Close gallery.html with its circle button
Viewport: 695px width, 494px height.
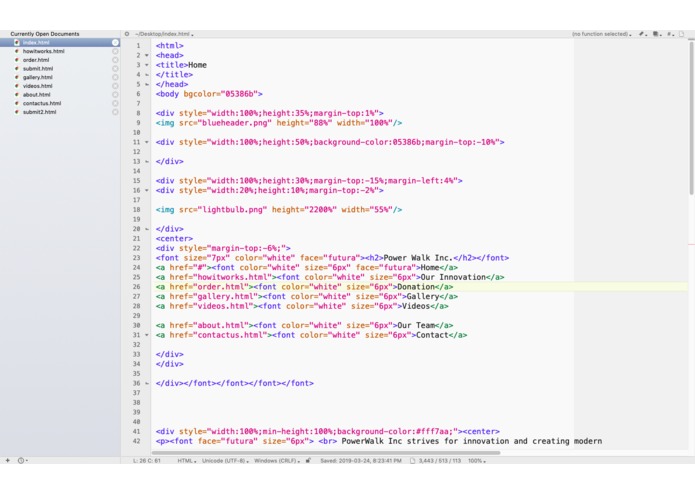115,77
